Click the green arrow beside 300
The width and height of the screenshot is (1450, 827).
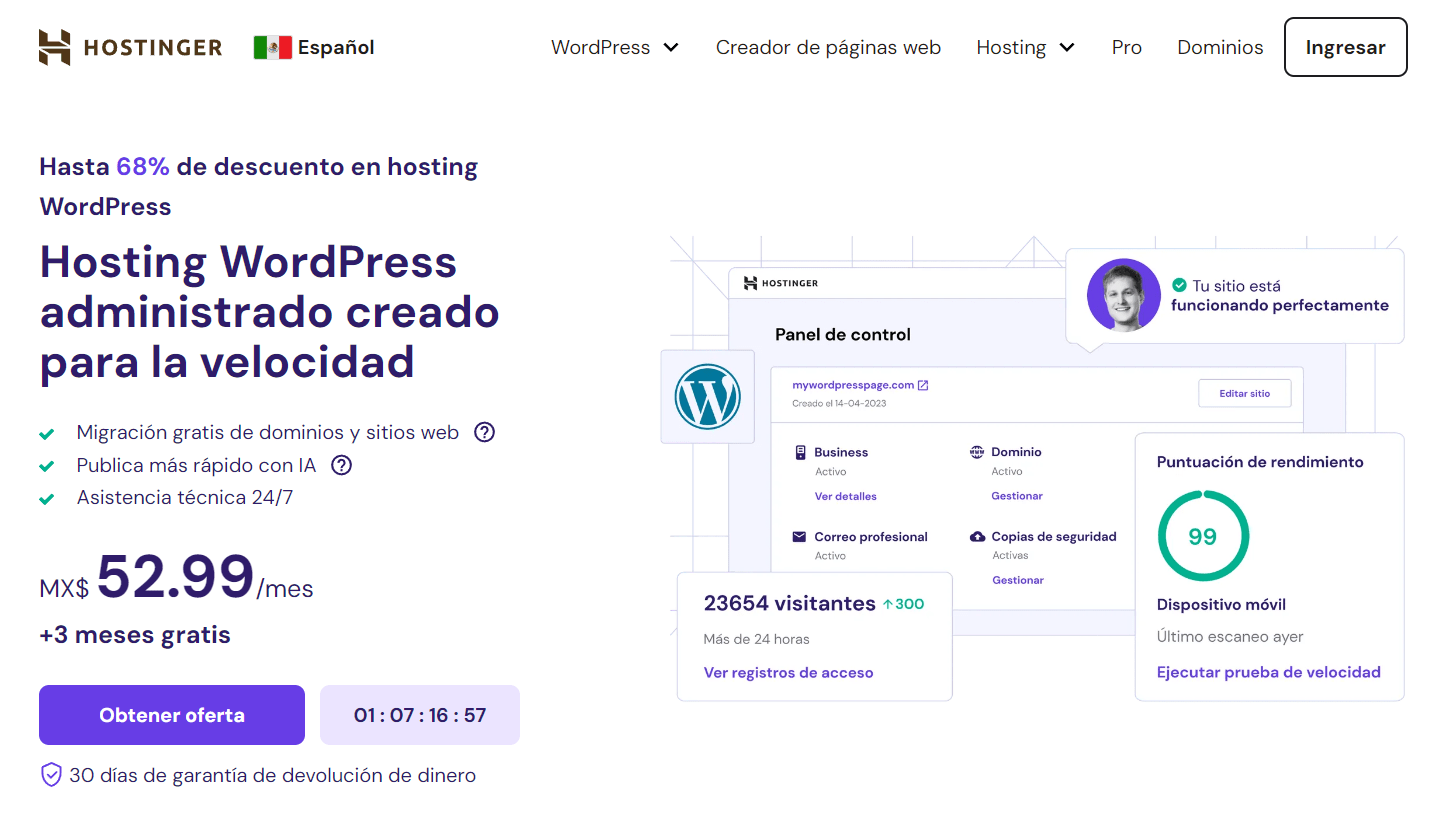tap(887, 604)
